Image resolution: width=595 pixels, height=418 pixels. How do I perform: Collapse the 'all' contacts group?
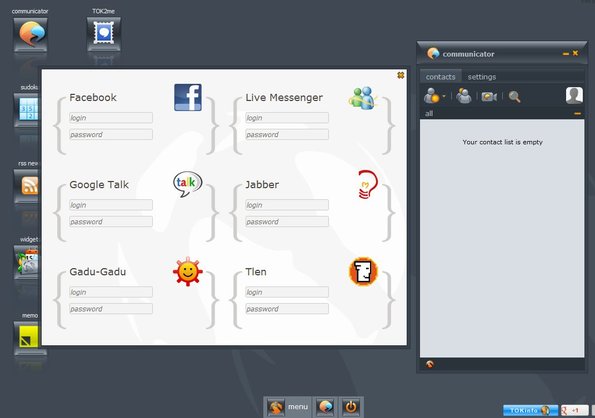[x=577, y=113]
